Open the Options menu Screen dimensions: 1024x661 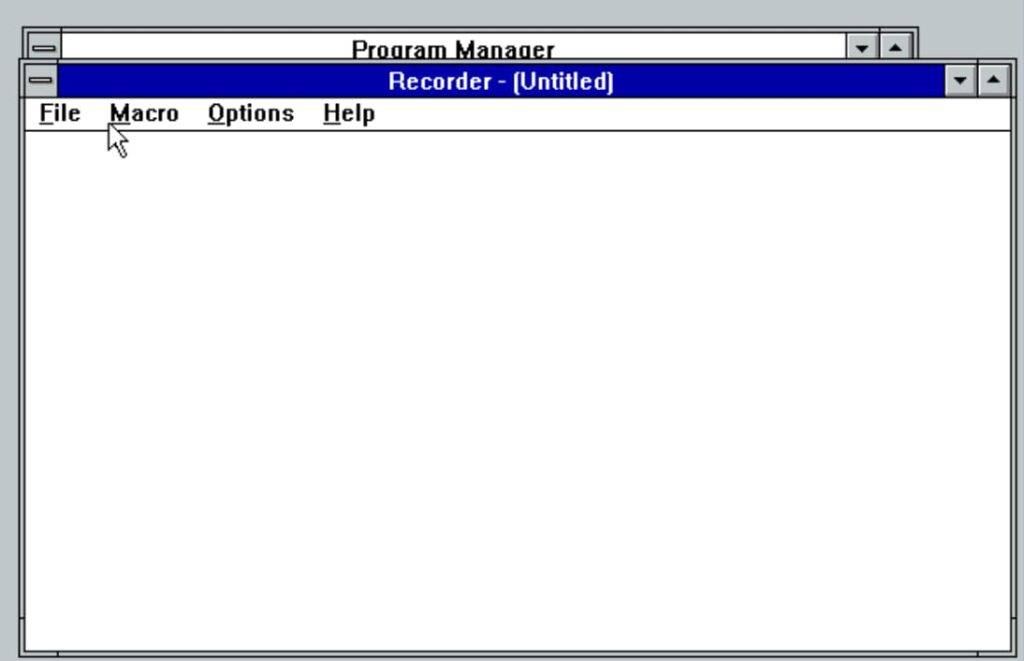[250, 114]
